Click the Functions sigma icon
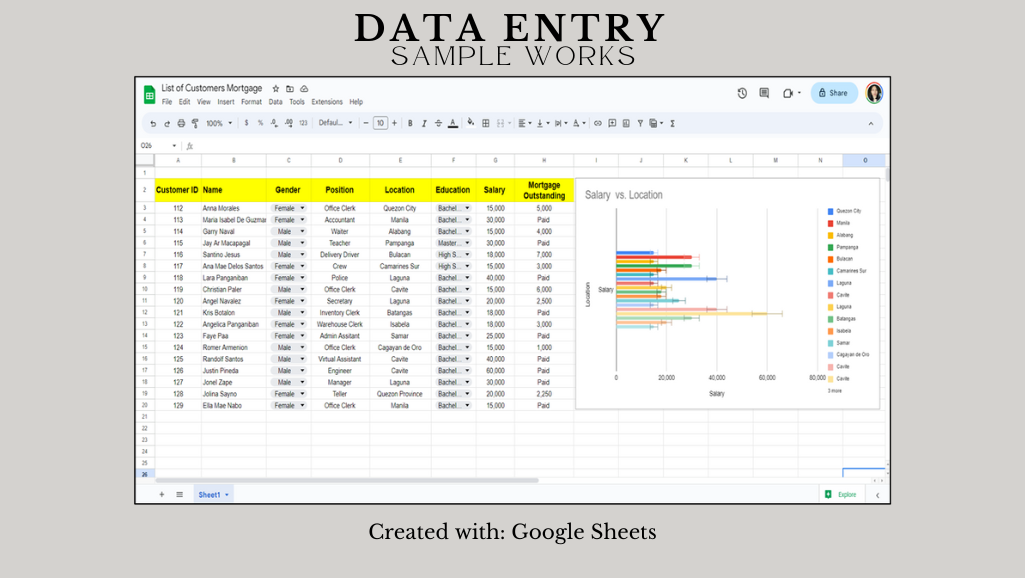1025x578 pixels. coord(672,123)
